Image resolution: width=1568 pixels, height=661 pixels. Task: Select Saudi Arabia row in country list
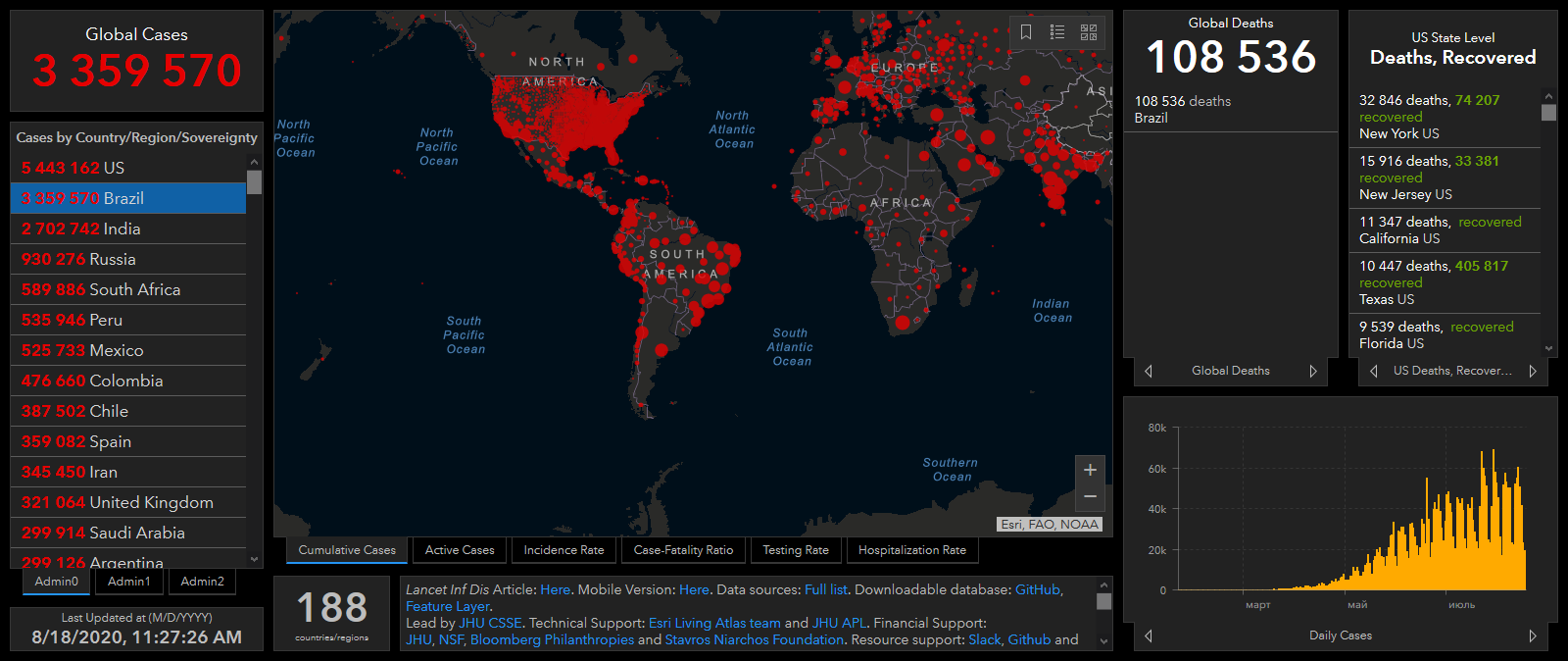point(128,533)
